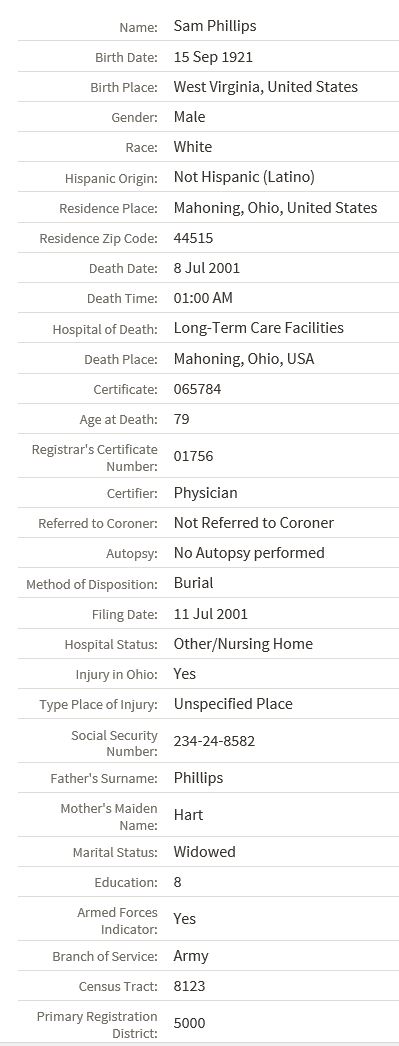
Task: Select the filing date 11 Jul 2001
Action: coord(210,614)
